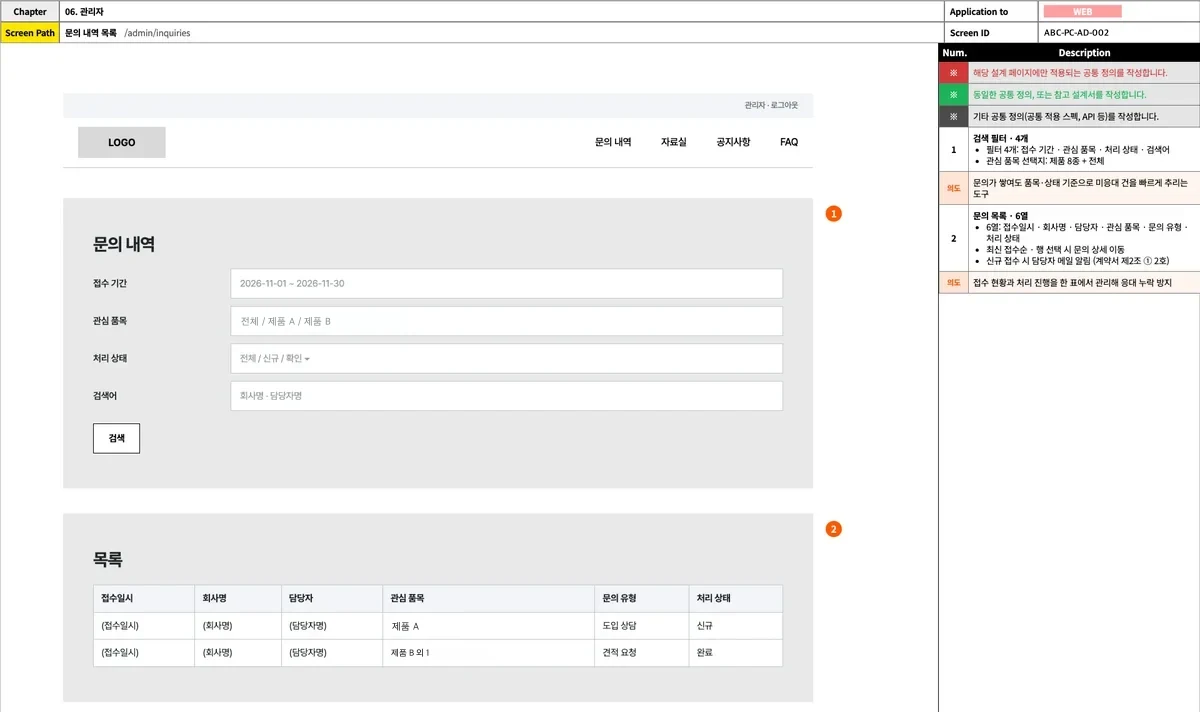Click the 접수 기간 filter label

click(x=110, y=283)
